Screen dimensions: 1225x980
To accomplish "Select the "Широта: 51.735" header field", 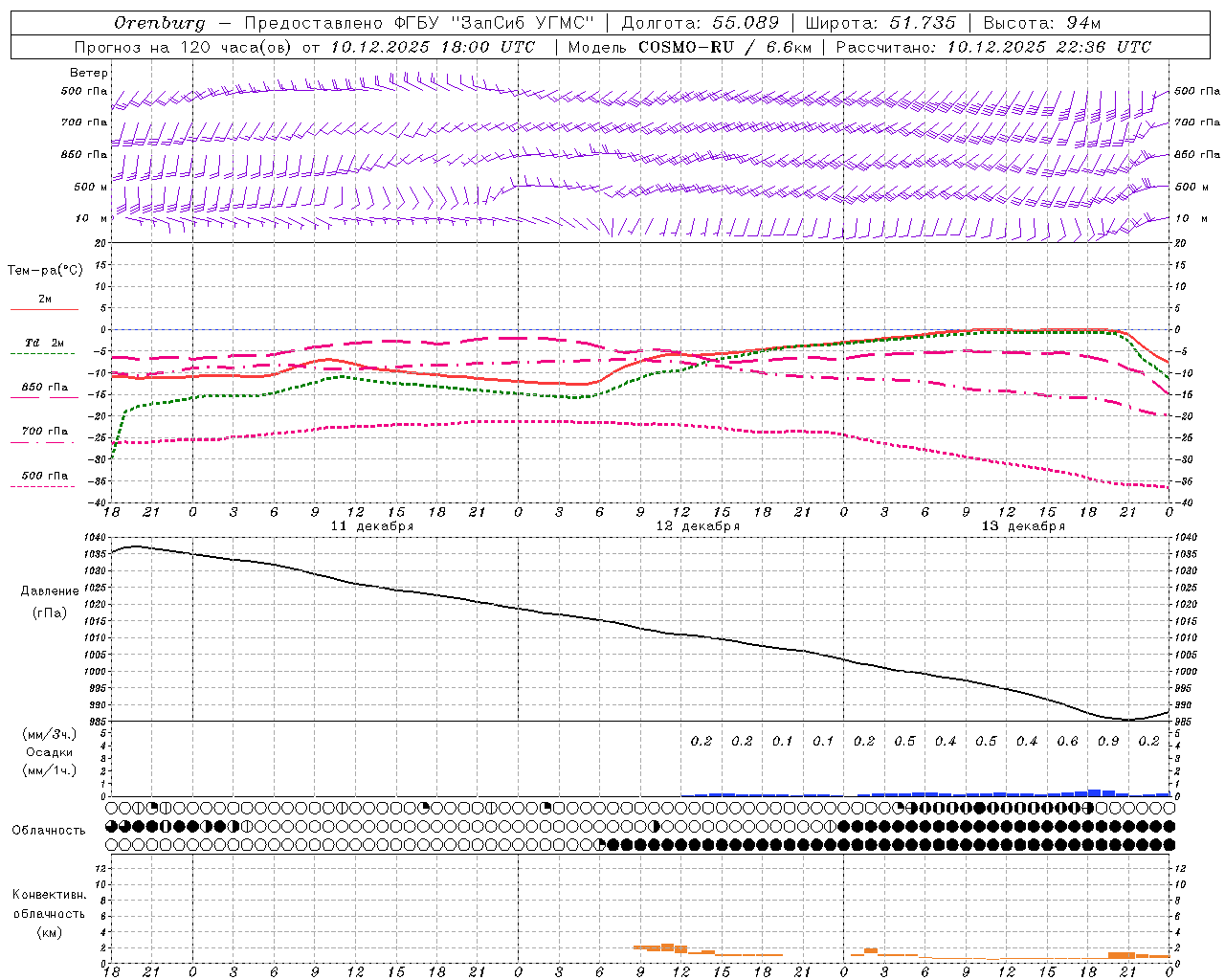I will coord(880,23).
